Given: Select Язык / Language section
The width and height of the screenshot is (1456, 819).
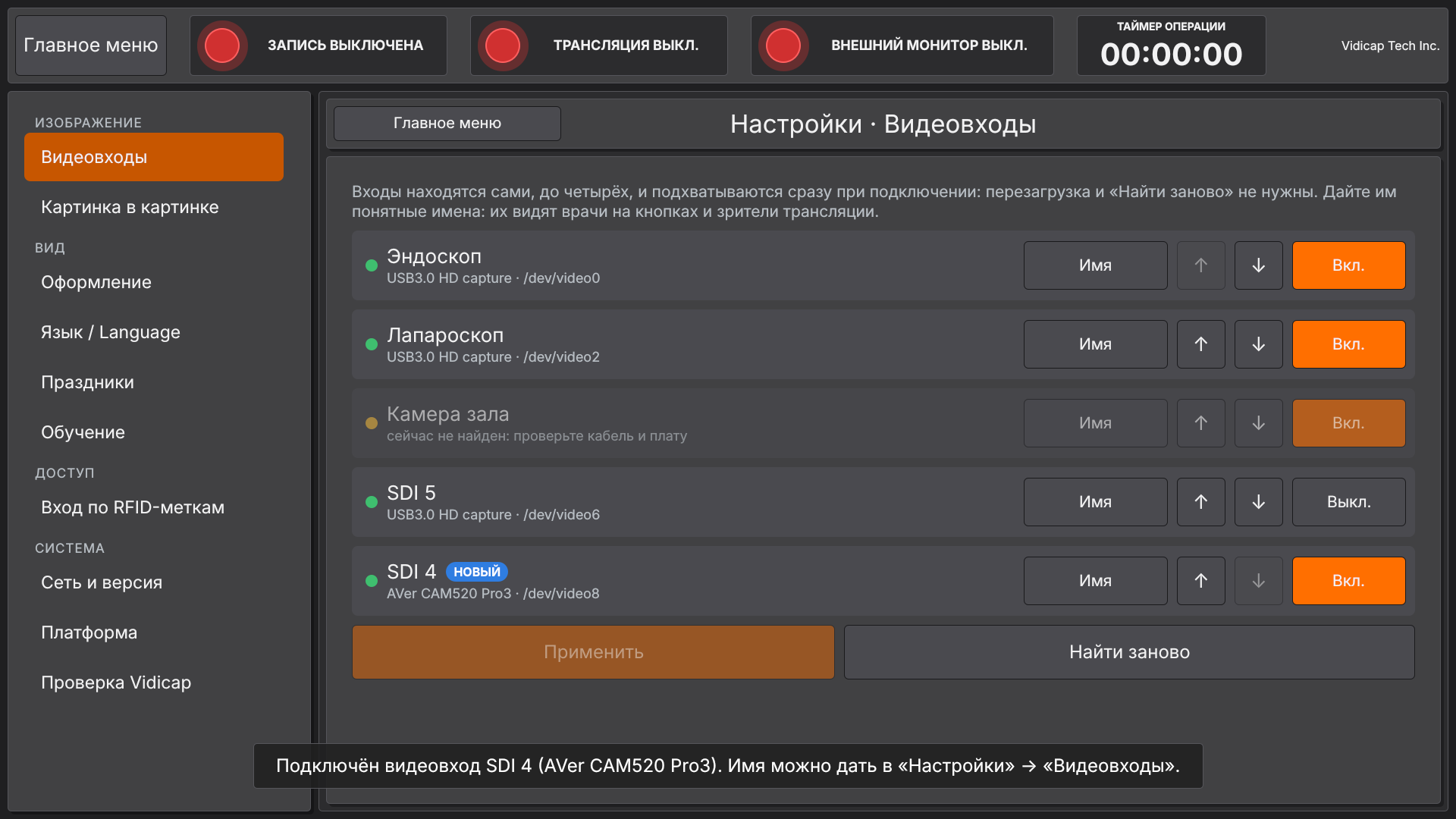Looking at the screenshot, I should (x=154, y=332).
